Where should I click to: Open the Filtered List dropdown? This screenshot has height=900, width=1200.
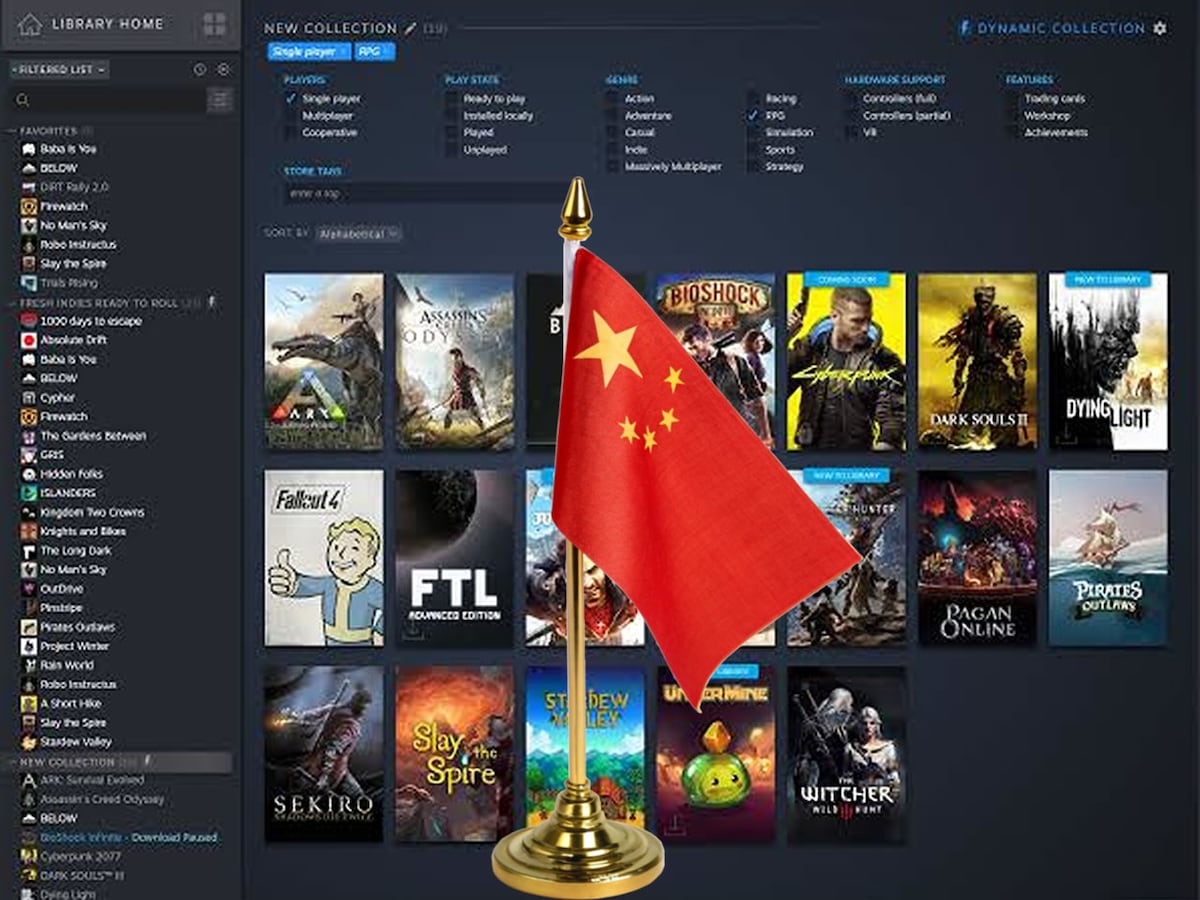point(59,70)
